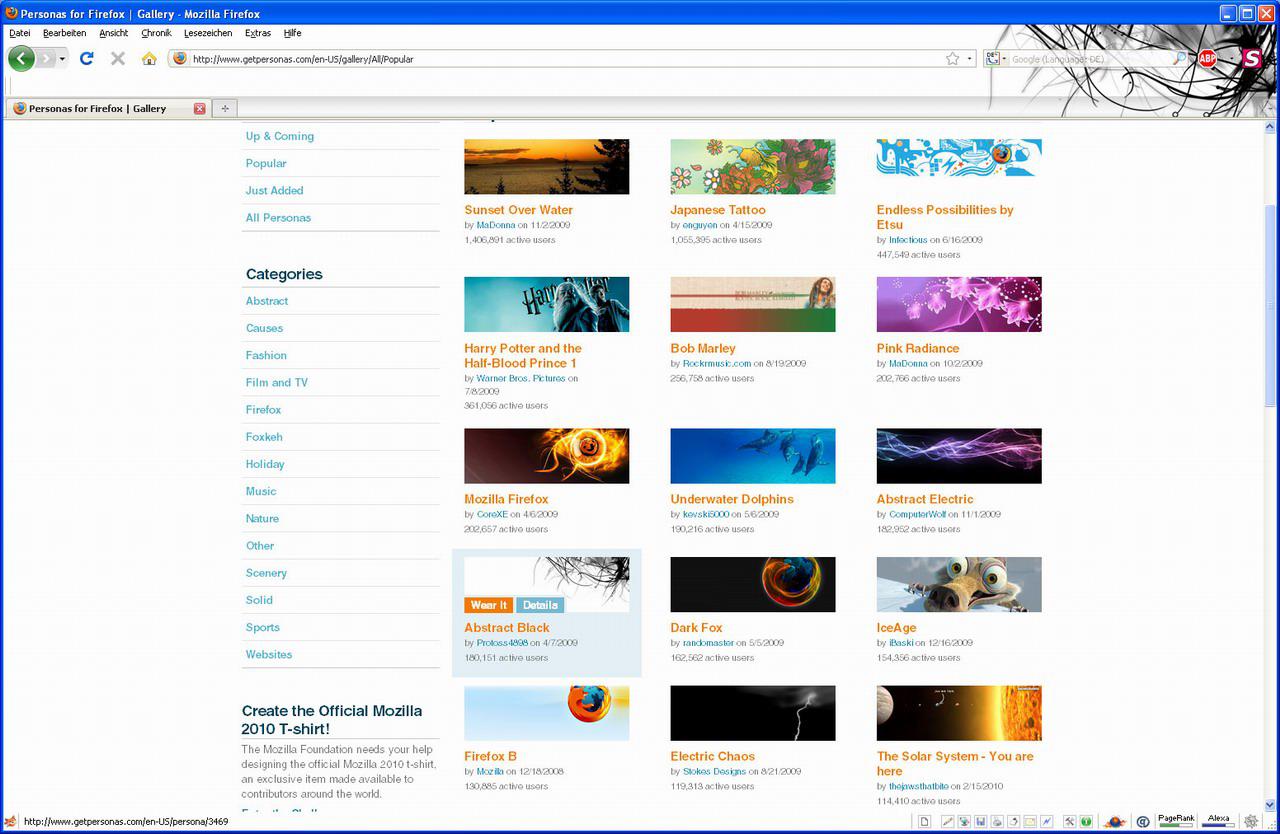Click the floppy disk save icon in status bar
1280x834 pixels.
coord(981,822)
